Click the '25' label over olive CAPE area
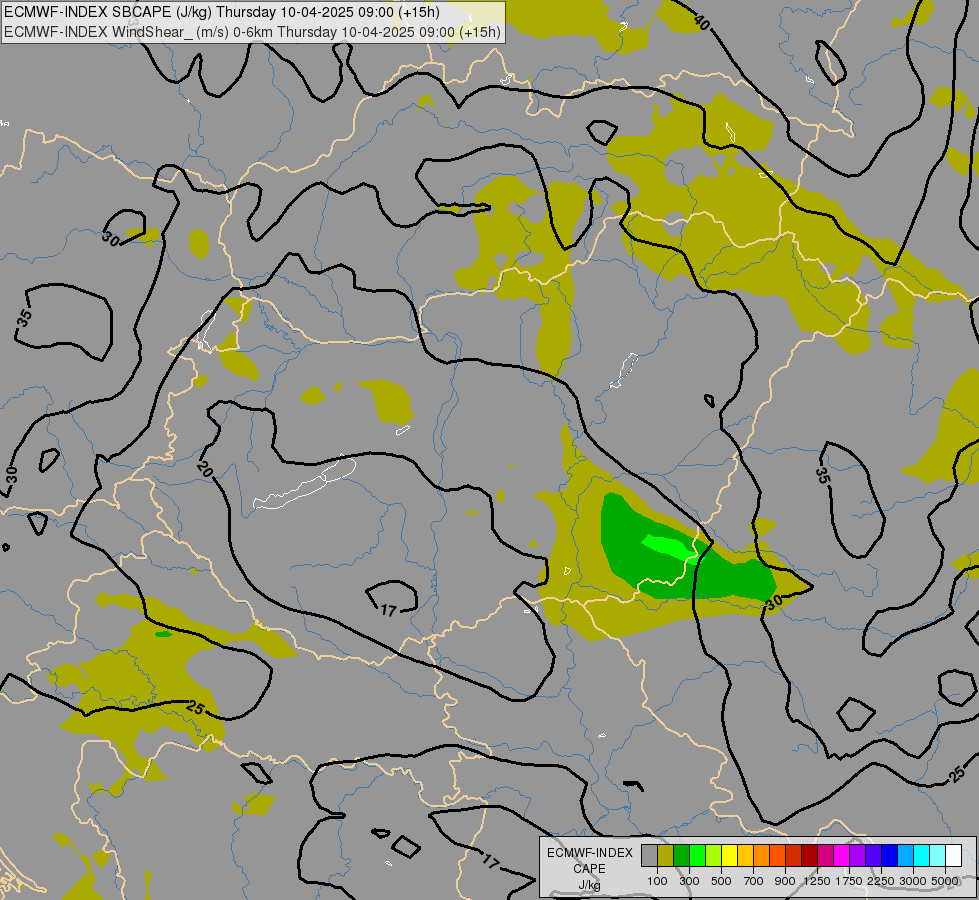Viewport: 979px width, 900px height. coord(195,708)
